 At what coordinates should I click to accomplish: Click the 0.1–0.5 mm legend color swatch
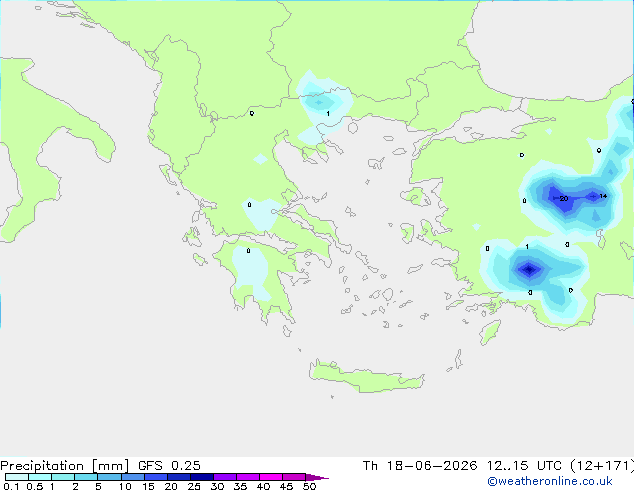[17, 477]
